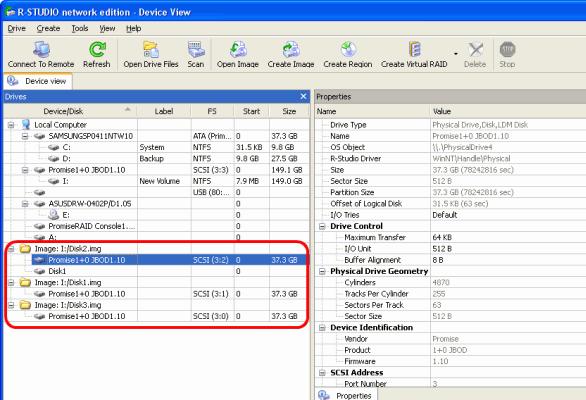Collapse the Drive Control properties group

(322, 226)
